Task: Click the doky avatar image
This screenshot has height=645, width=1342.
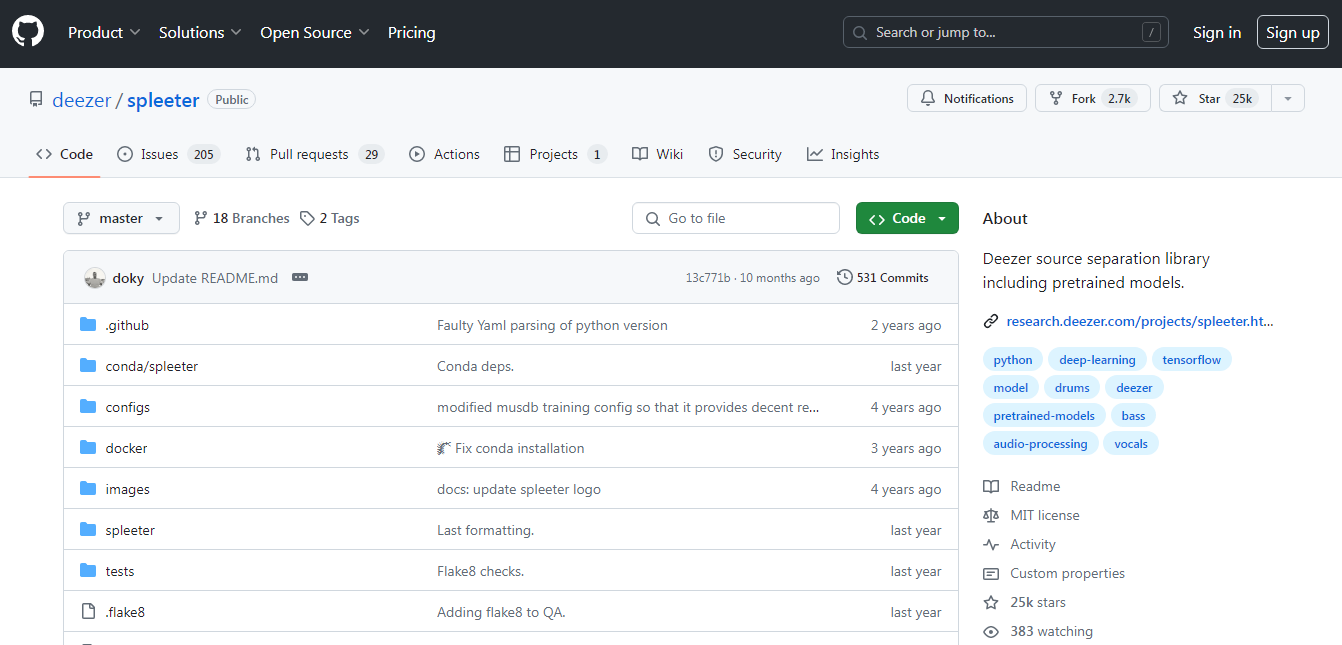Action: point(95,278)
